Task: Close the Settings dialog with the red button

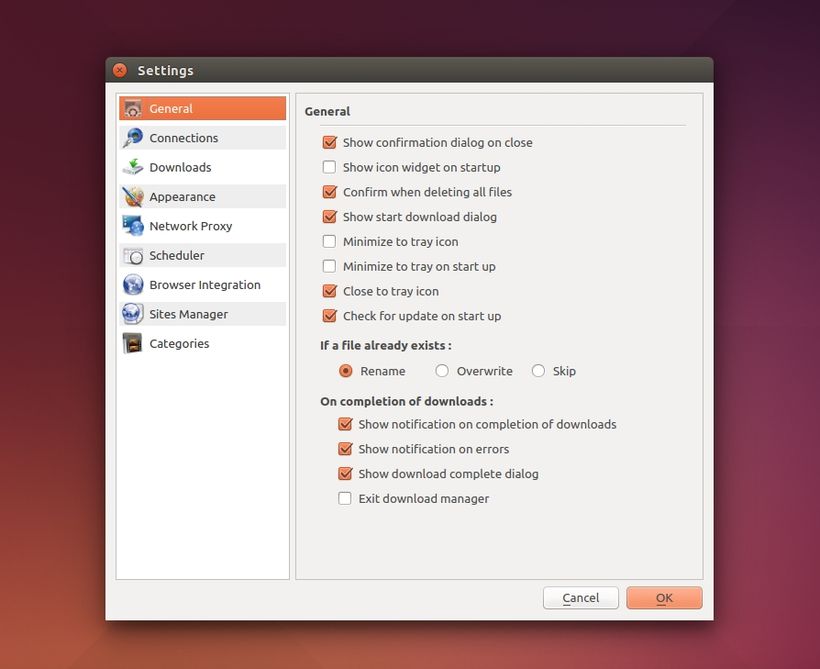Action: point(120,70)
